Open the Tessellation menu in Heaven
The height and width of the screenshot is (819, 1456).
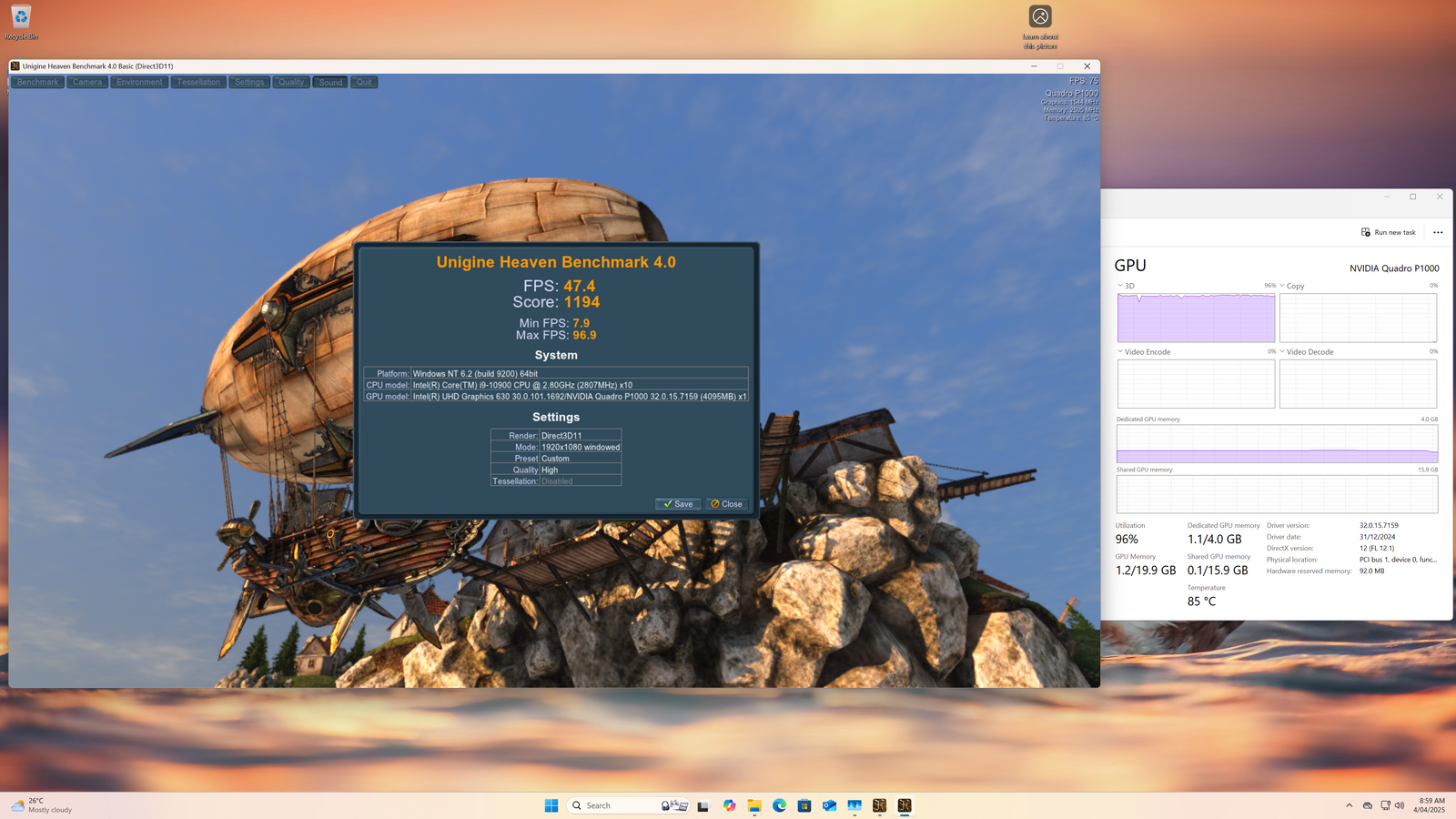(198, 82)
